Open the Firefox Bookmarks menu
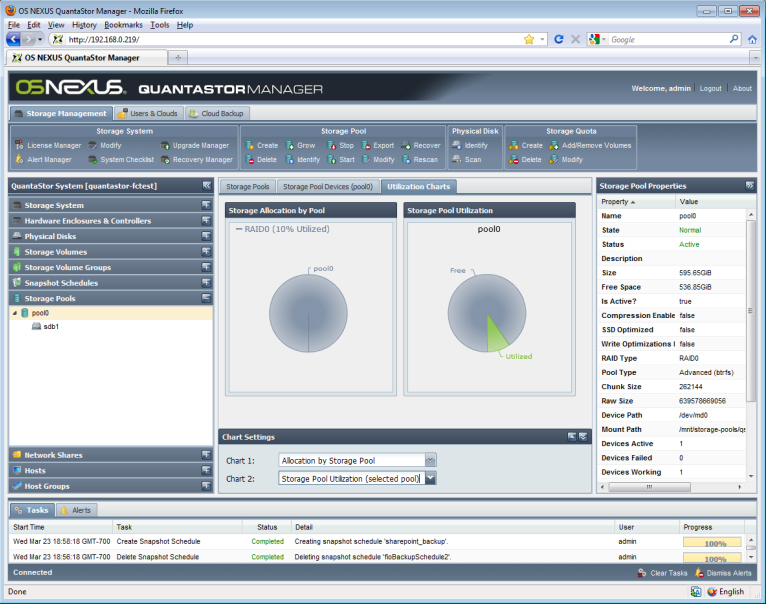Screen dimensions: 766x604 124,25
